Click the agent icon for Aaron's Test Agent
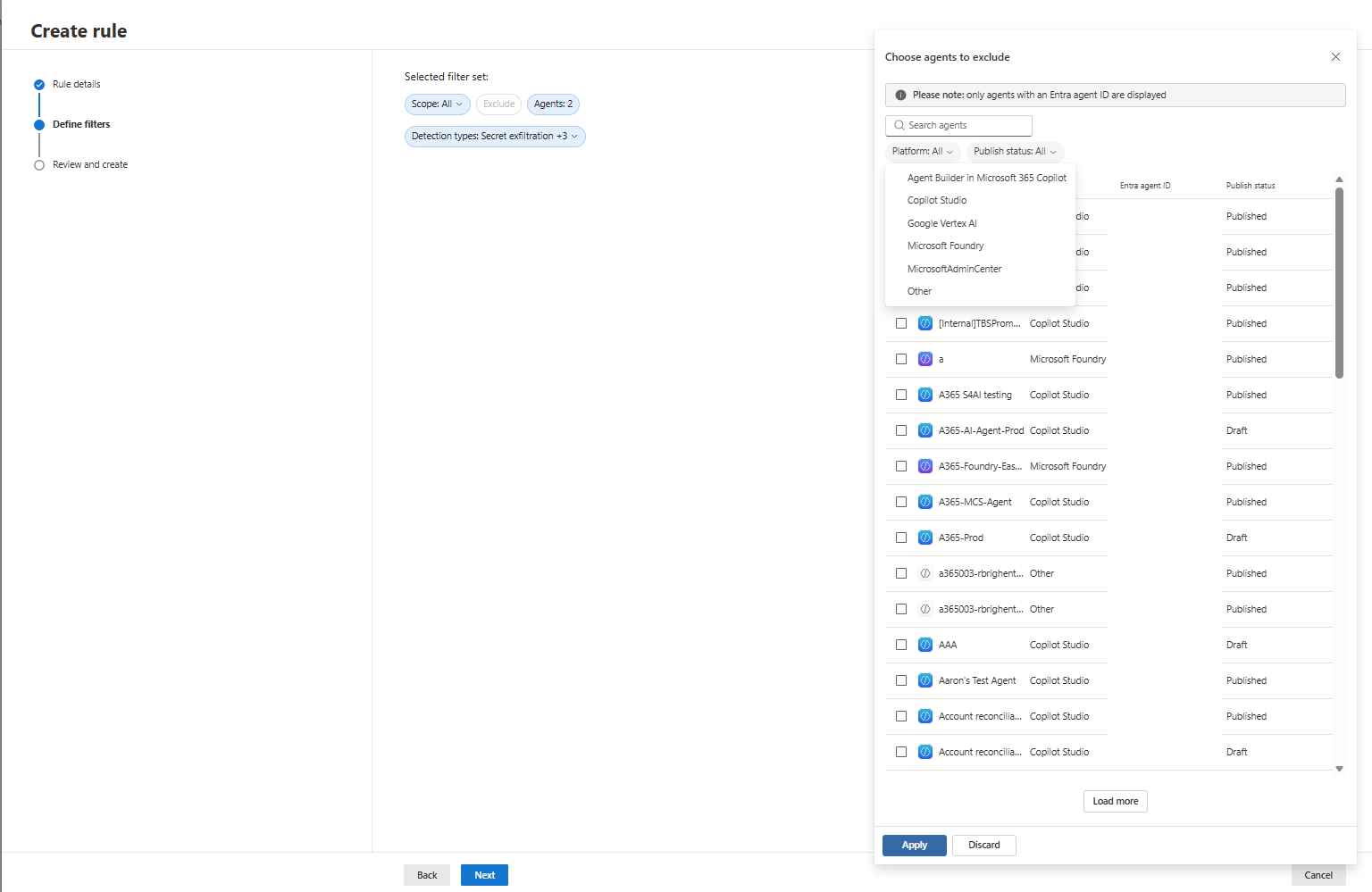1372x892 pixels. [925, 680]
